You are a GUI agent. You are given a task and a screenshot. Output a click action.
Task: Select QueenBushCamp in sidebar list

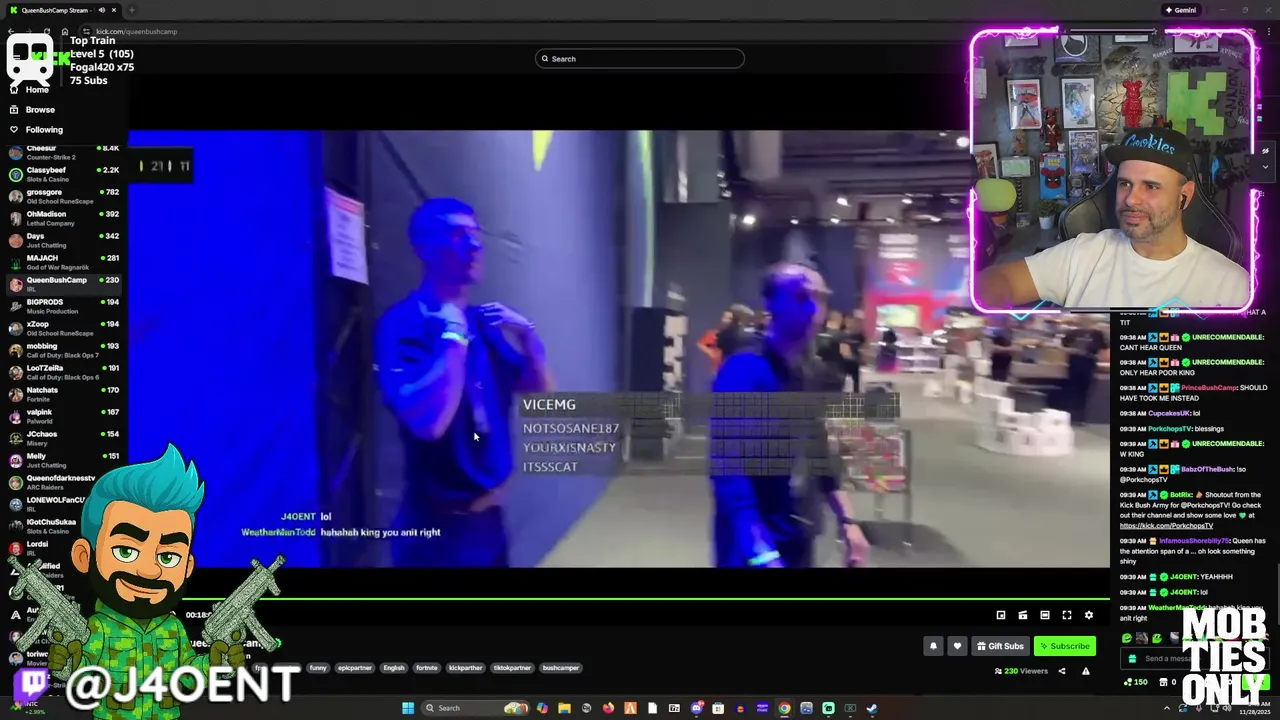63,284
